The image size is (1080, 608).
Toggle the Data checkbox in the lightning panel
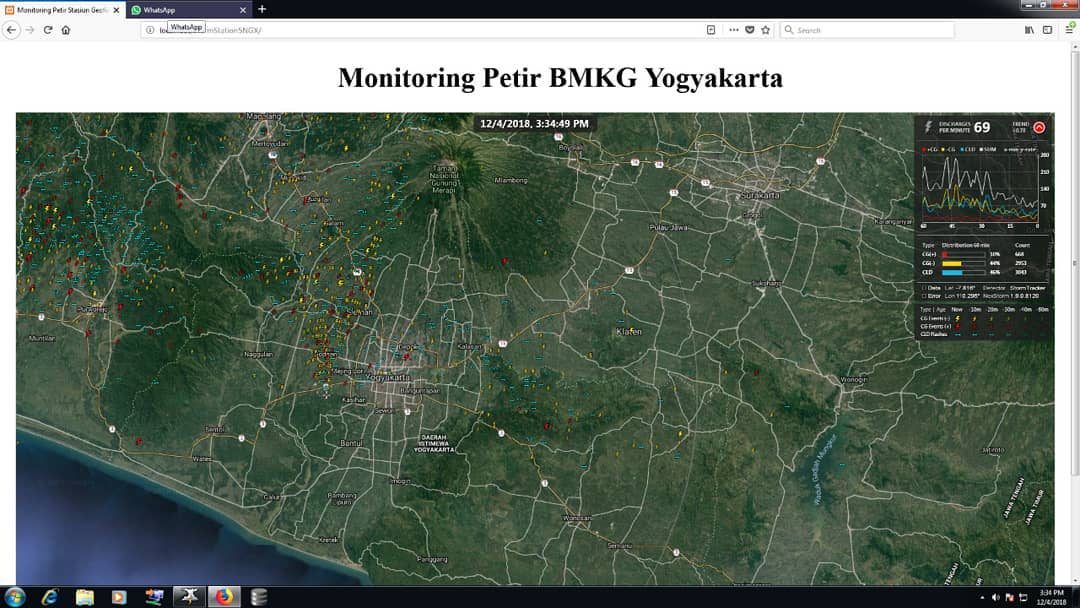[924, 288]
